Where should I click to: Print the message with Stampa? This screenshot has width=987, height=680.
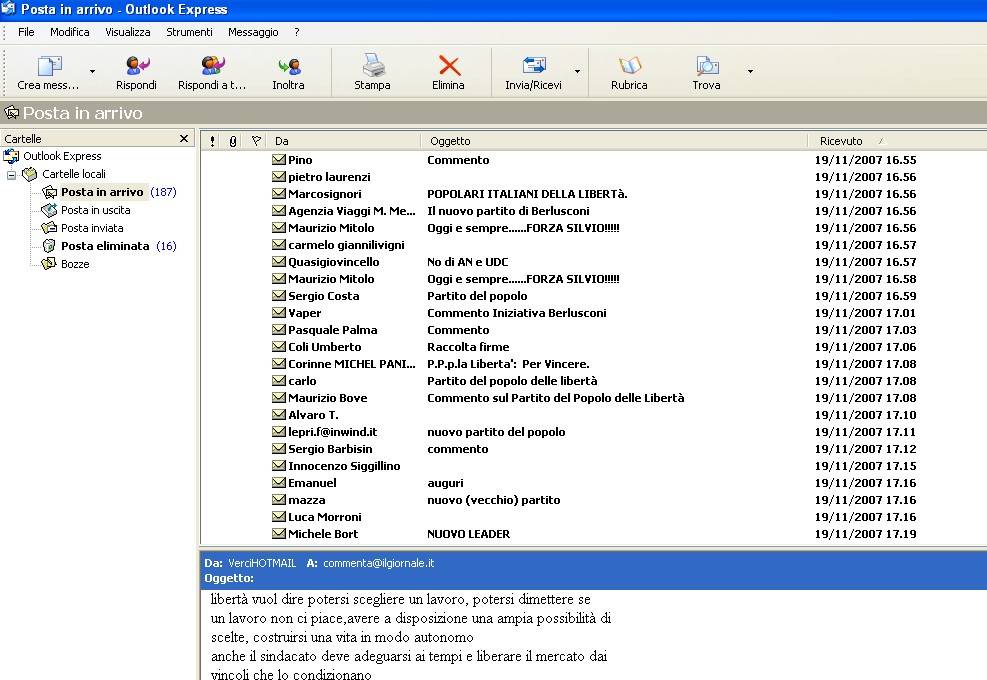click(373, 66)
